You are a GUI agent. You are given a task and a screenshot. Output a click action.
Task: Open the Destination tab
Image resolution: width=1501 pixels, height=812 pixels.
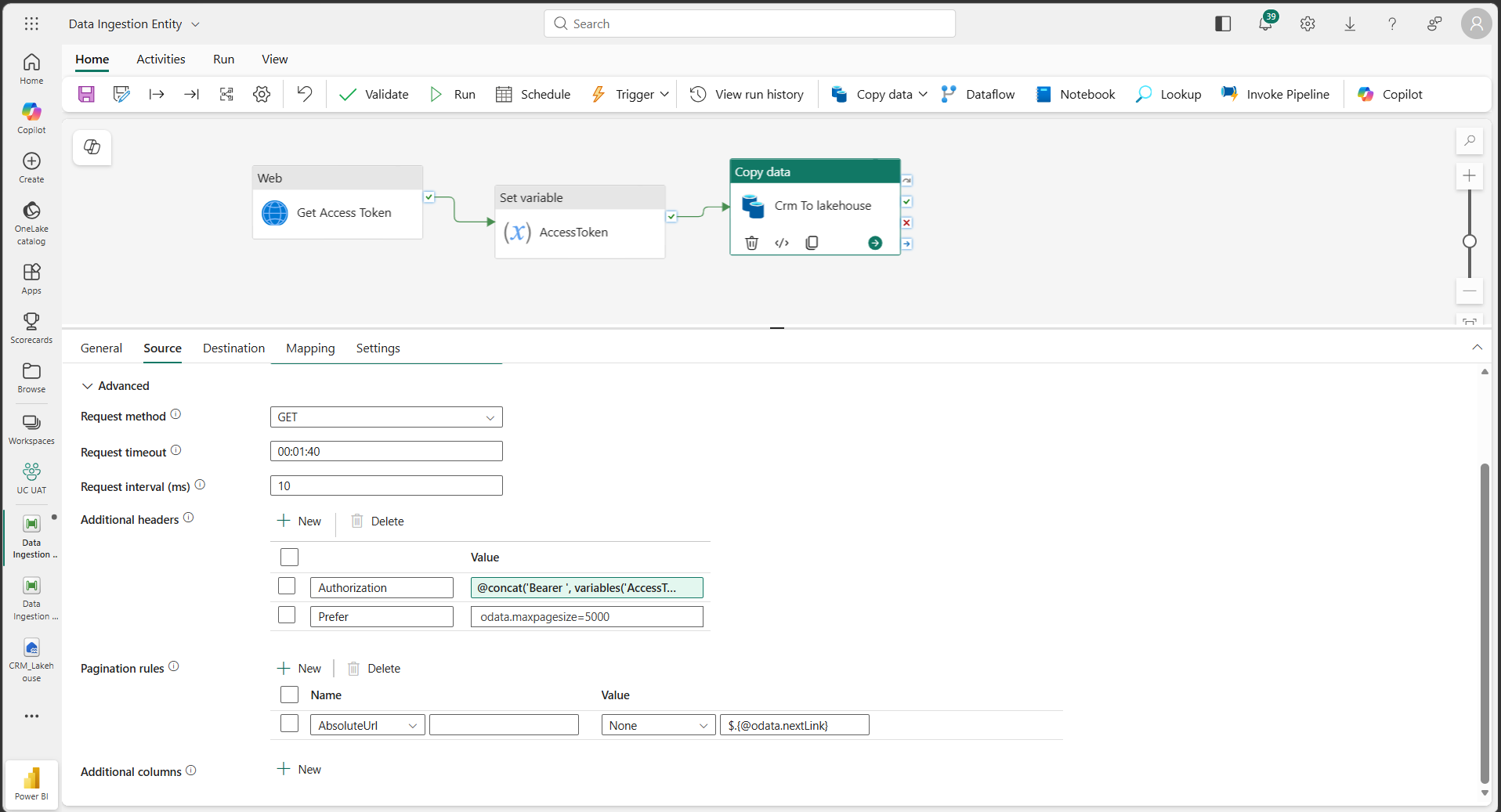point(233,348)
